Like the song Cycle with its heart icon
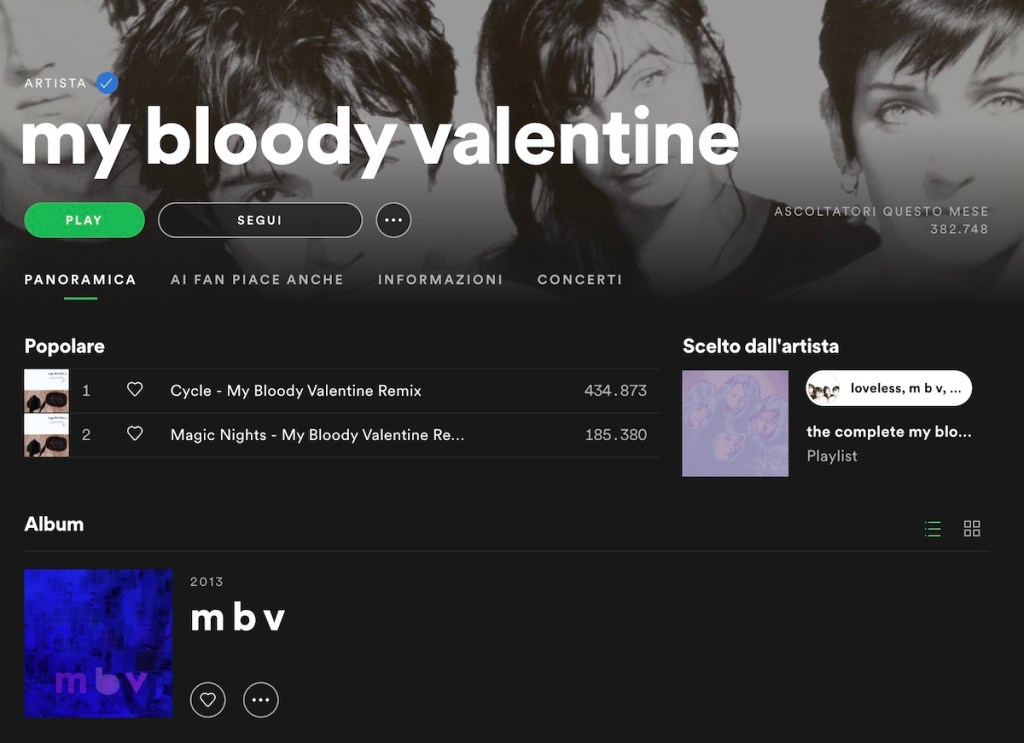This screenshot has height=743, width=1024. (x=135, y=390)
